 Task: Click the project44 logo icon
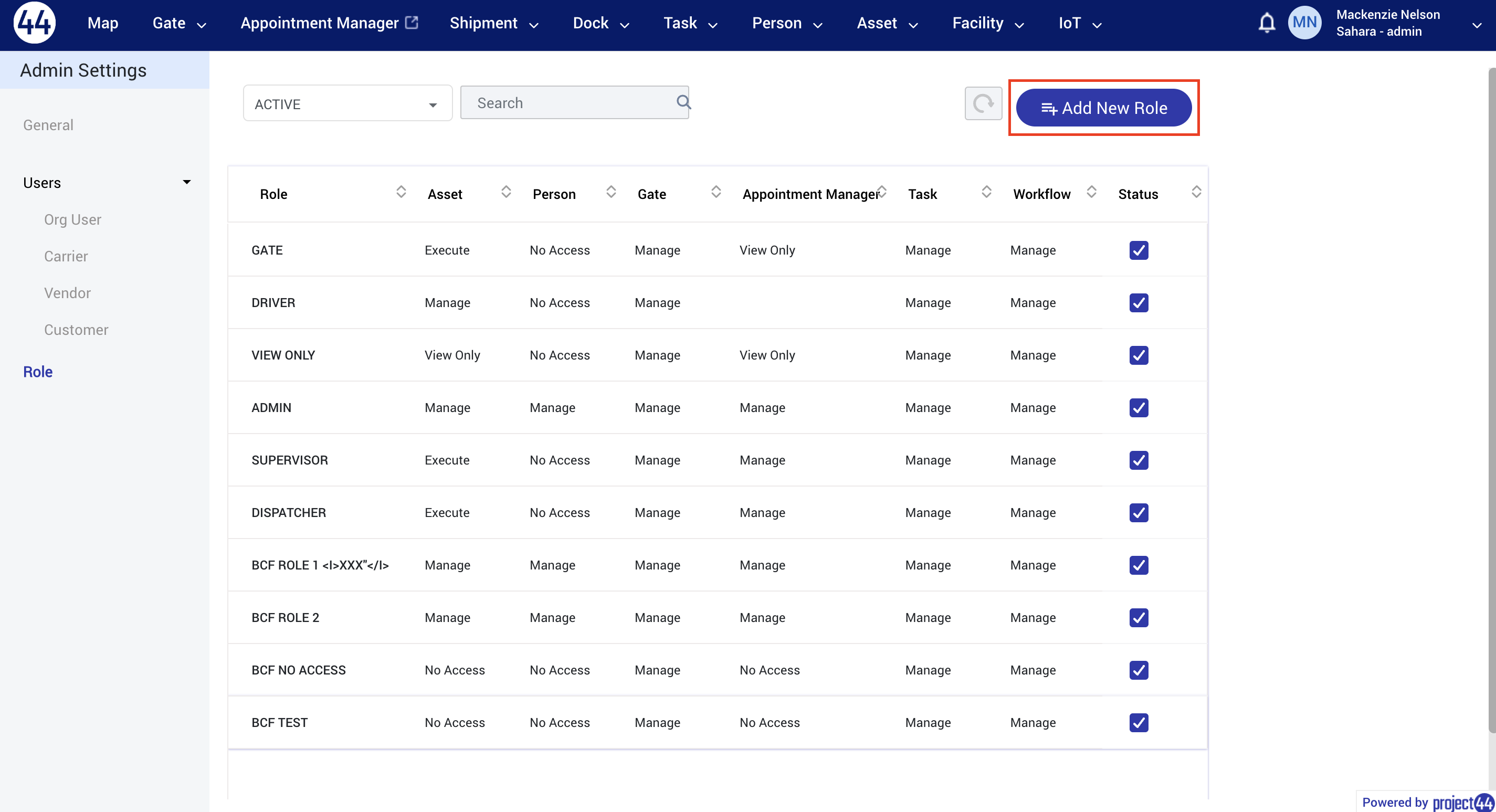pyautogui.click(x=34, y=23)
